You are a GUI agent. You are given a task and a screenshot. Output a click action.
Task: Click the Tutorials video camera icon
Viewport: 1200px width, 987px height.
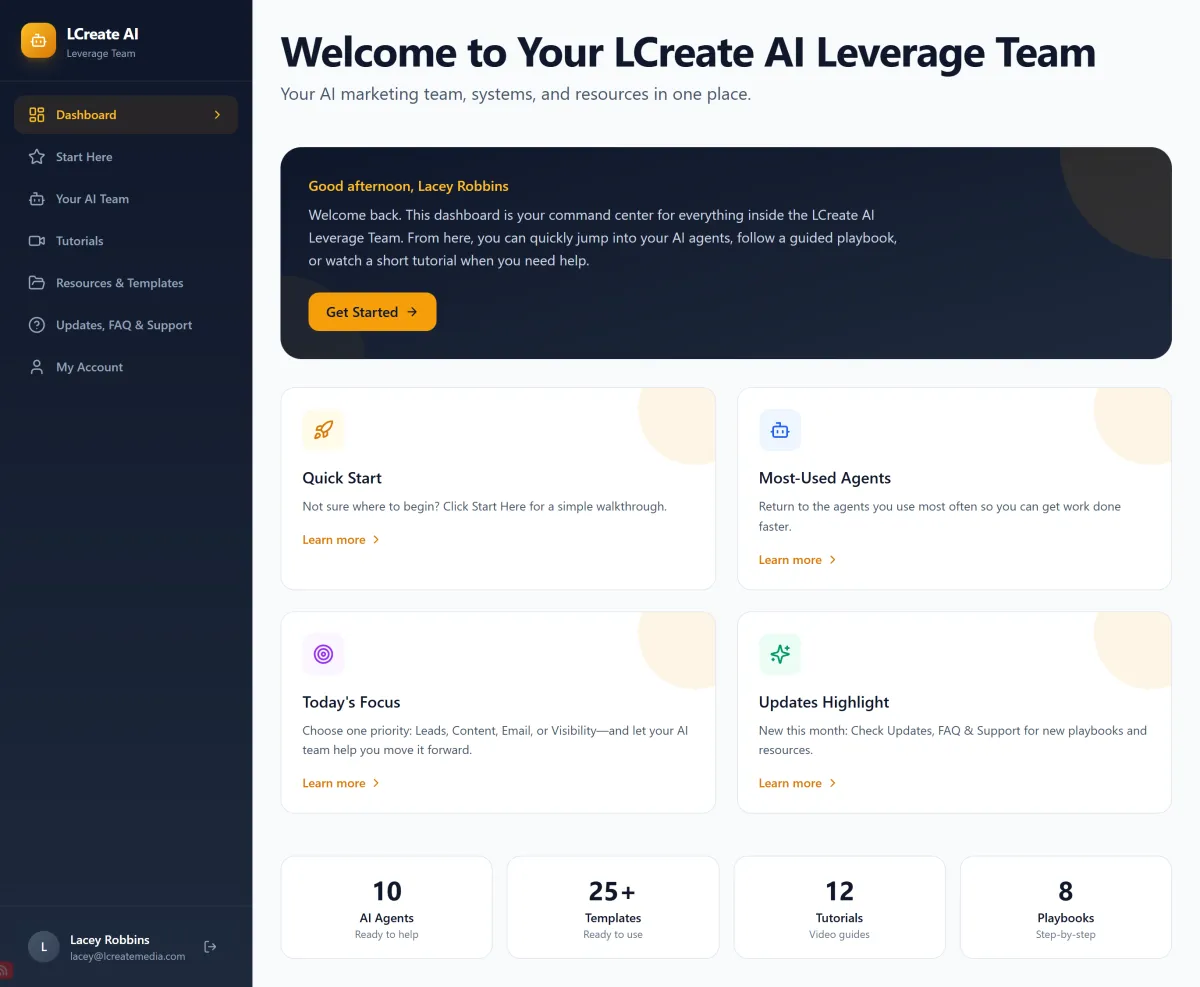[37, 241]
